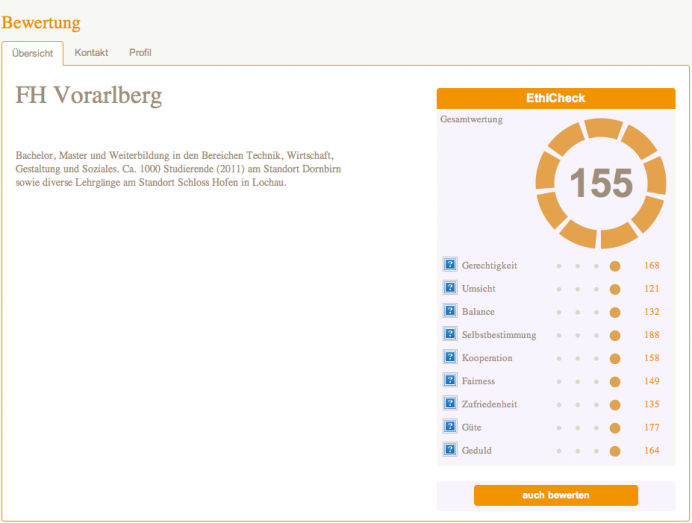The width and height of the screenshot is (692, 523).
Task: Click the Selbstbestimmung label
Action: pos(499,335)
